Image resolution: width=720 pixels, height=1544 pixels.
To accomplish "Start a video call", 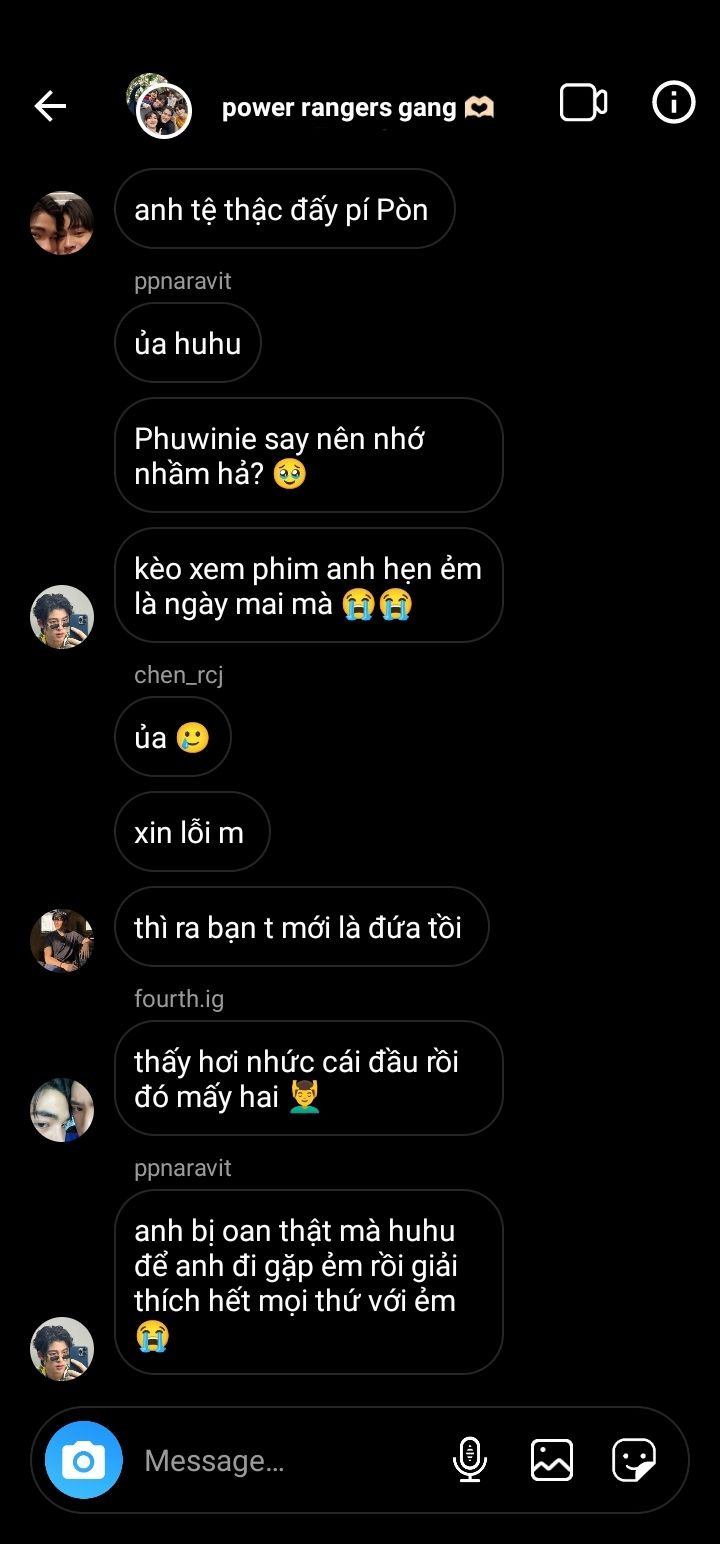I will coord(583,103).
